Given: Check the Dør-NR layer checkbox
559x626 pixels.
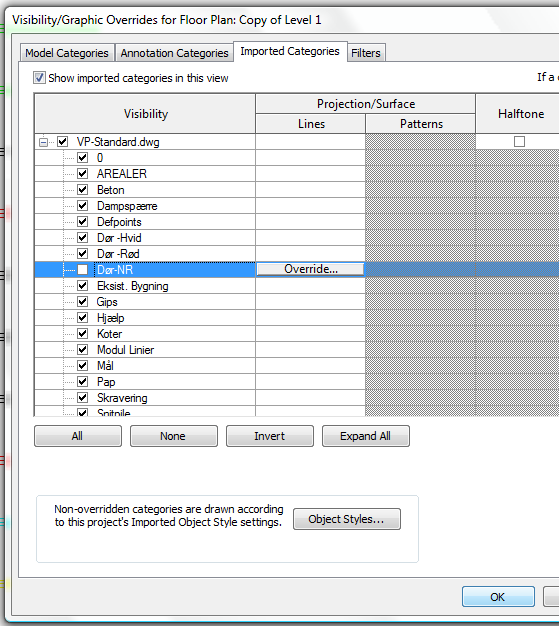Looking at the screenshot, I should [83, 269].
